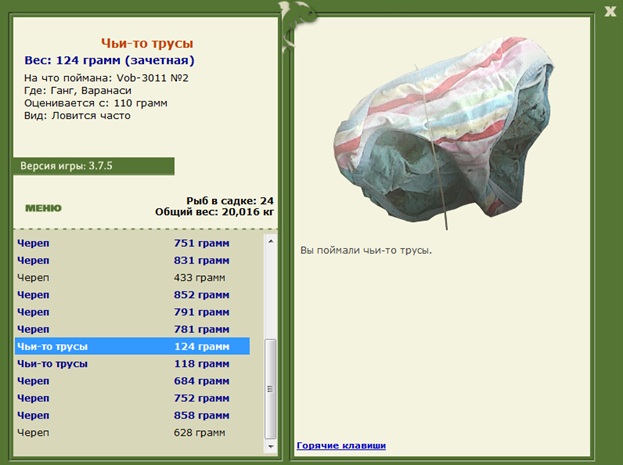This screenshot has height=465, width=623.
Task: Click the scrollbar up arrow in the catch list
Action: (x=271, y=241)
